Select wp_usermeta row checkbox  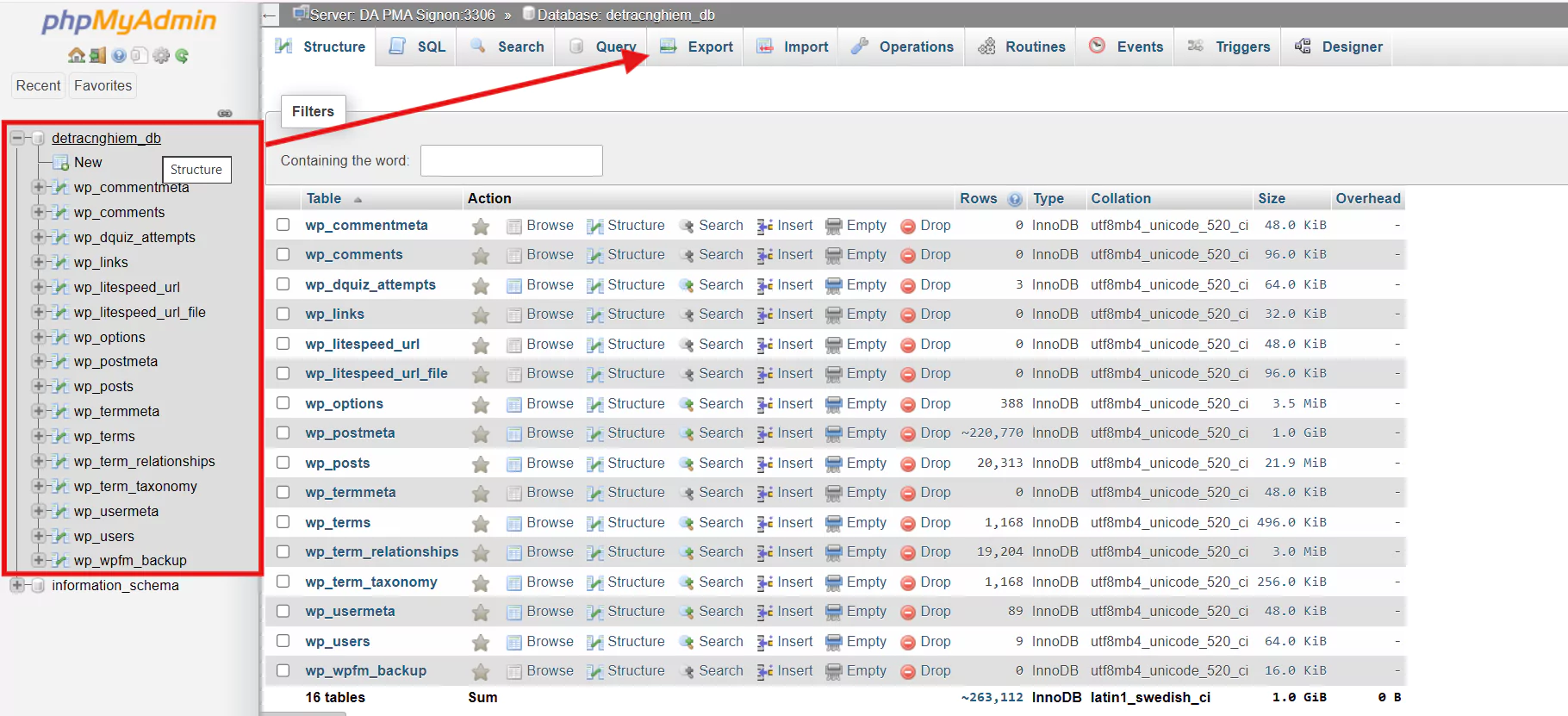pyautogui.click(x=283, y=611)
